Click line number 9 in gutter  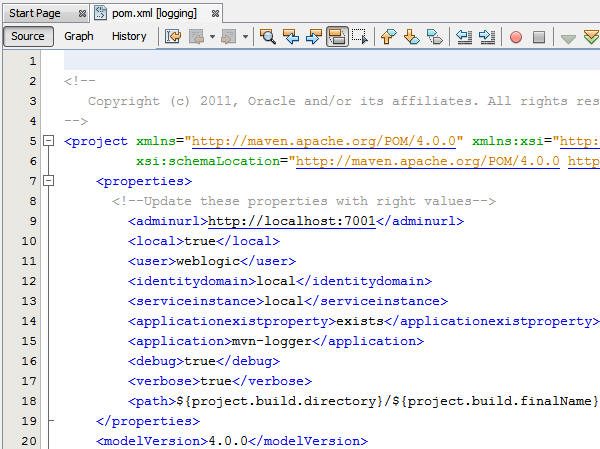[33, 221]
